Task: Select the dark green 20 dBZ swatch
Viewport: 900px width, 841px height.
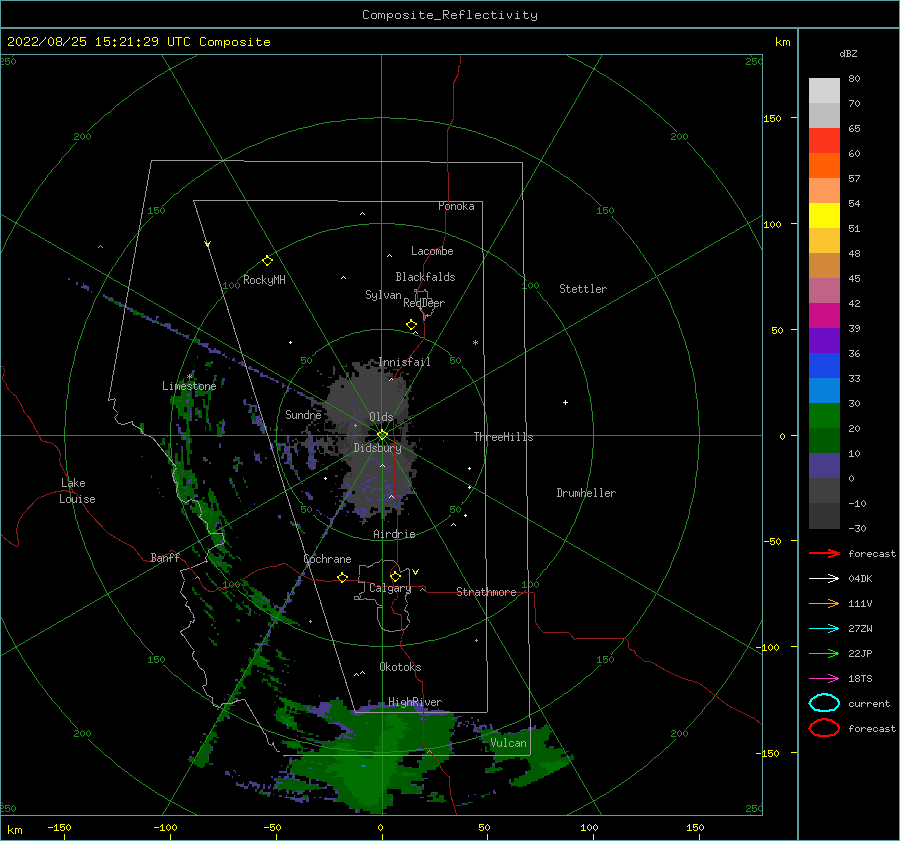Action: [824, 440]
